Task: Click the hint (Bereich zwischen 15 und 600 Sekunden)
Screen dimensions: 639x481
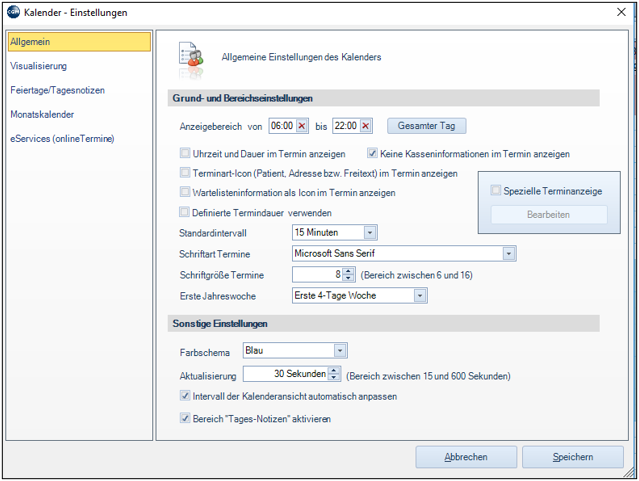Action: click(428, 376)
